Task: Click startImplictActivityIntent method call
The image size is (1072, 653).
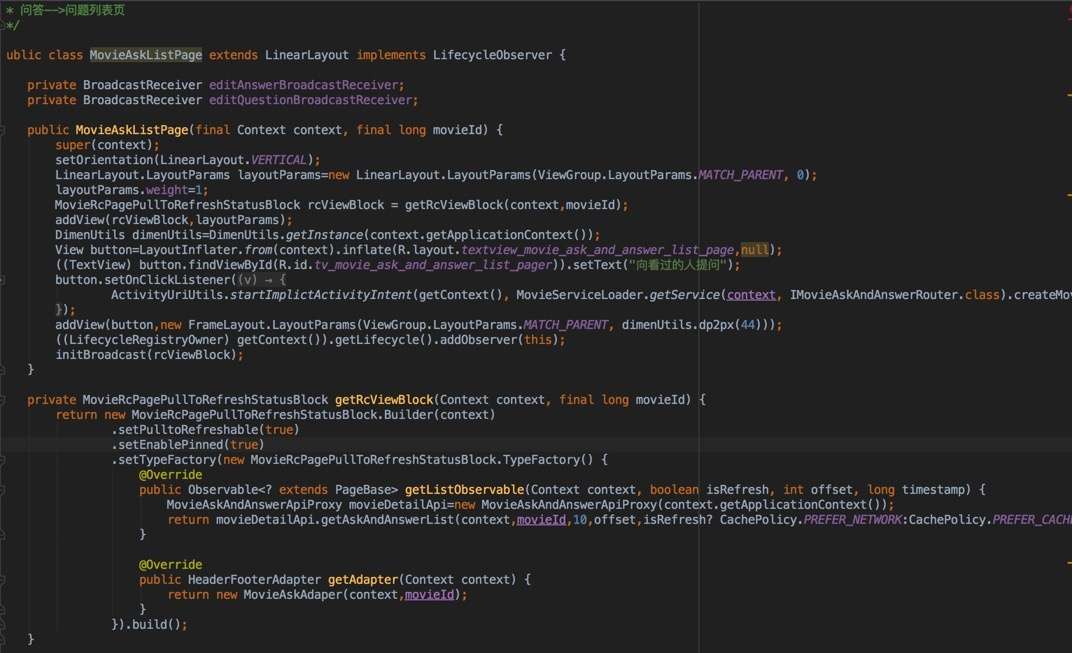Action: (x=321, y=295)
